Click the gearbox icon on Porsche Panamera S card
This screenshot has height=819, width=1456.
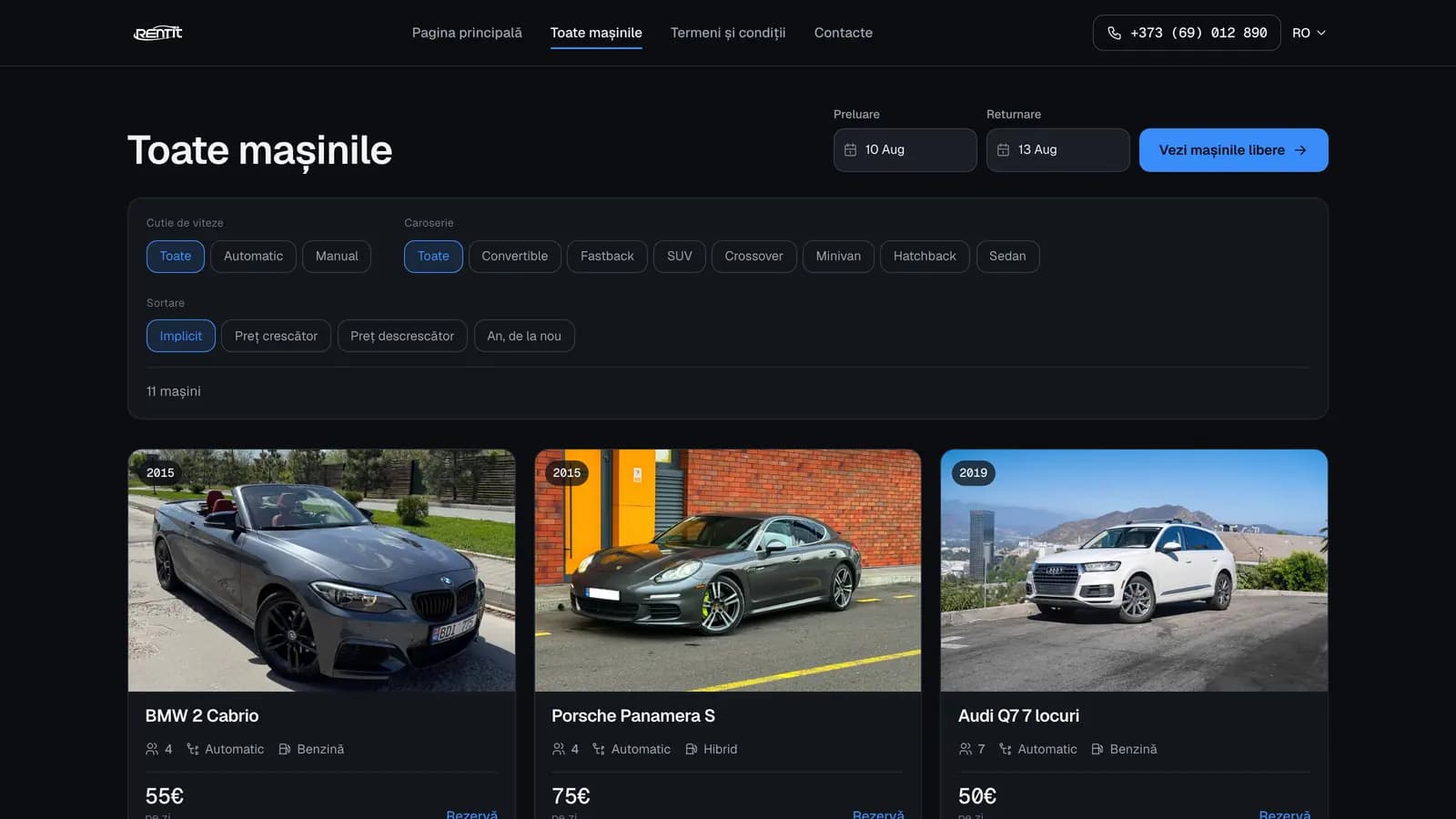pos(599,749)
